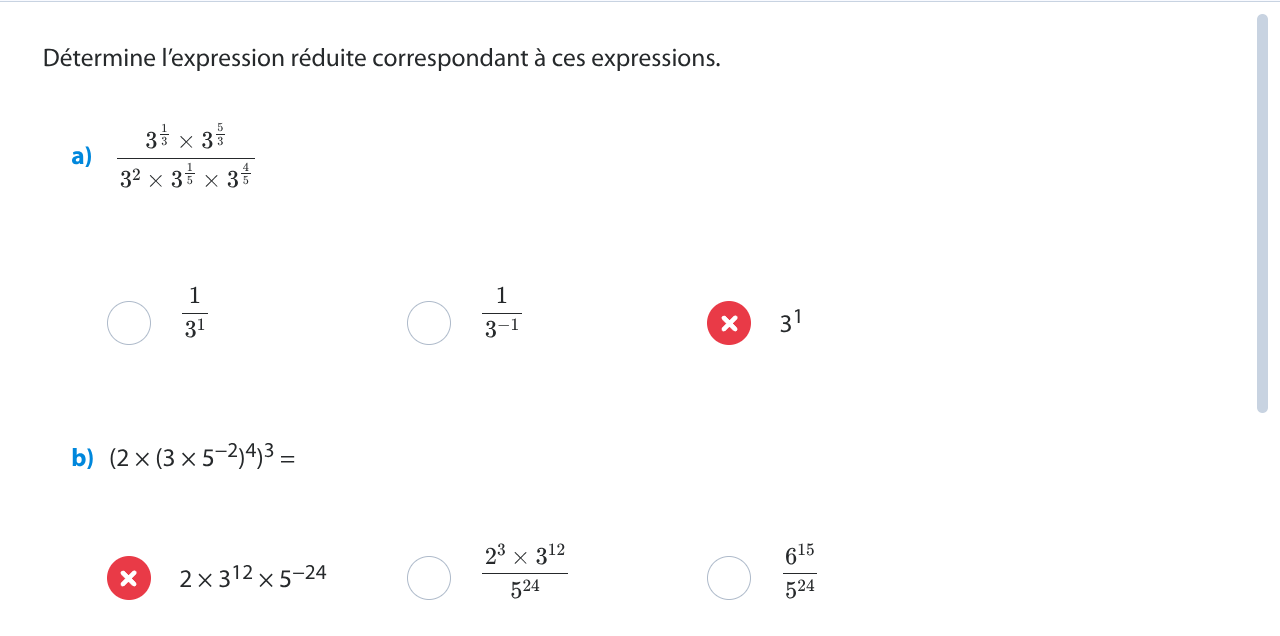The height and width of the screenshot is (636, 1280).
Task: Click the 2 × 3¹² × 5⁻²⁴ answer label
Action: click(x=252, y=577)
